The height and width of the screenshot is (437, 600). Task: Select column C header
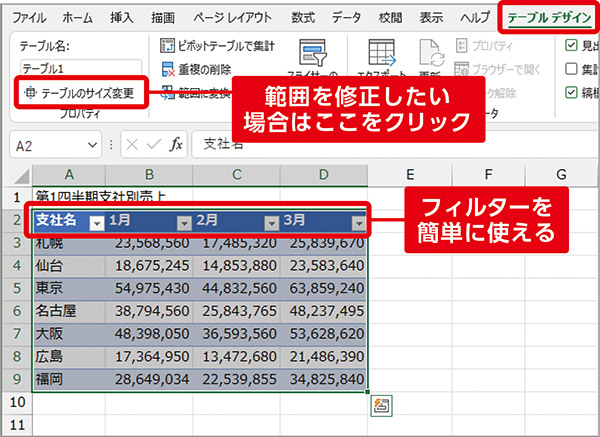click(x=236, y=175)
